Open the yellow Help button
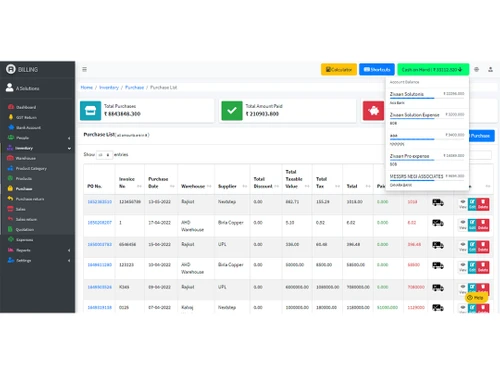500x375 pixels. [x=476, y=298]
